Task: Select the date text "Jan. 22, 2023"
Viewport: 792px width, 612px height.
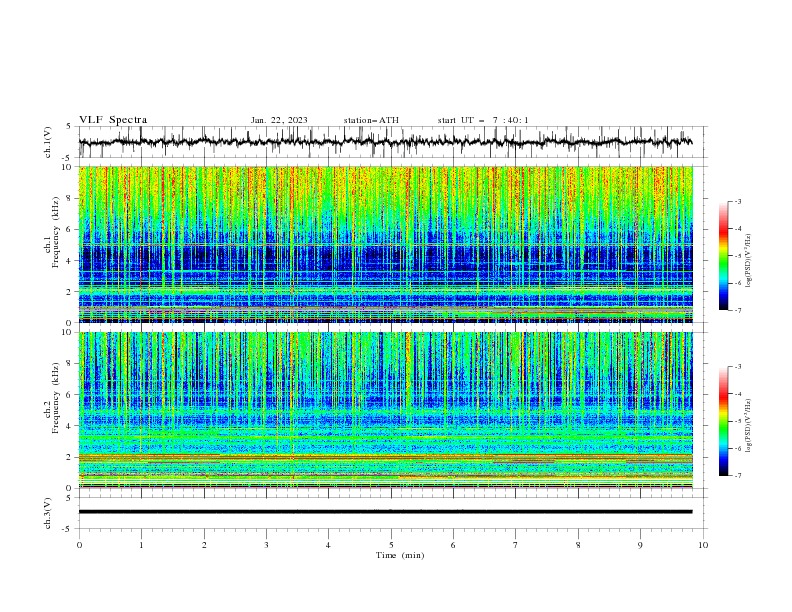Action: coord(279,120)
